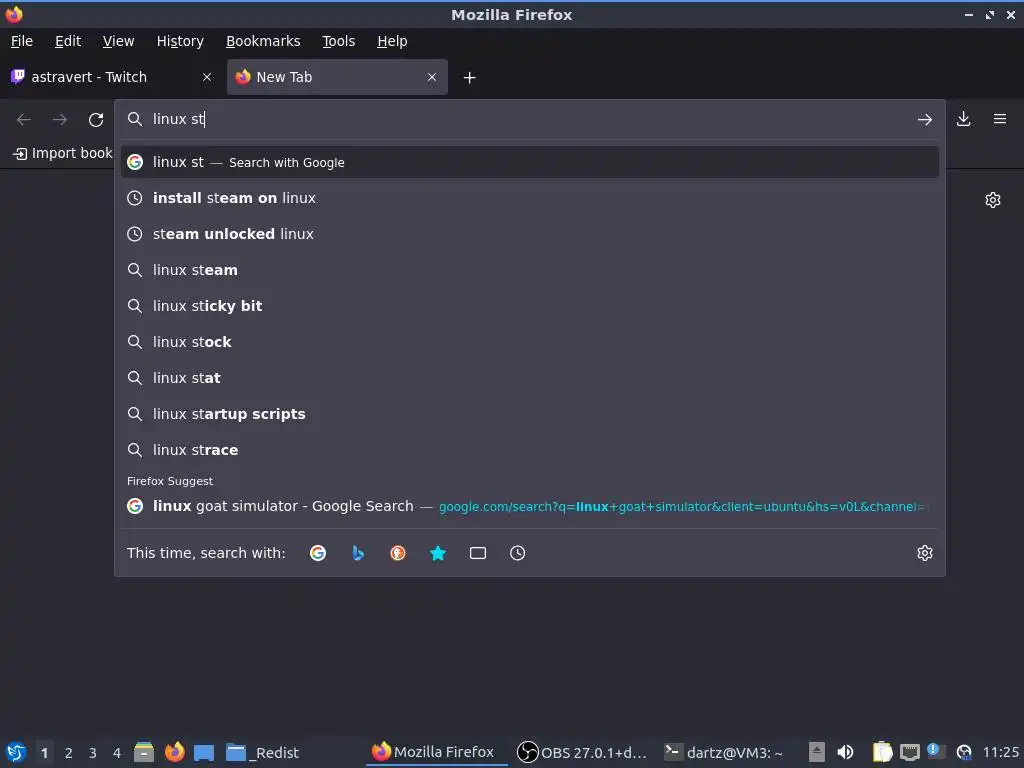Open _Redist folder taskbar item
The image size is (1024, 768).
click(263, 752)
